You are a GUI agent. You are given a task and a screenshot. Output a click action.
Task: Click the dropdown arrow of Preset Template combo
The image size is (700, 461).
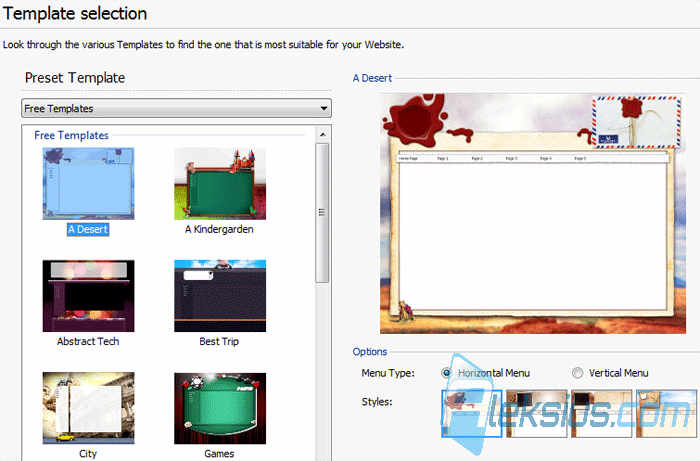[324, 108]
